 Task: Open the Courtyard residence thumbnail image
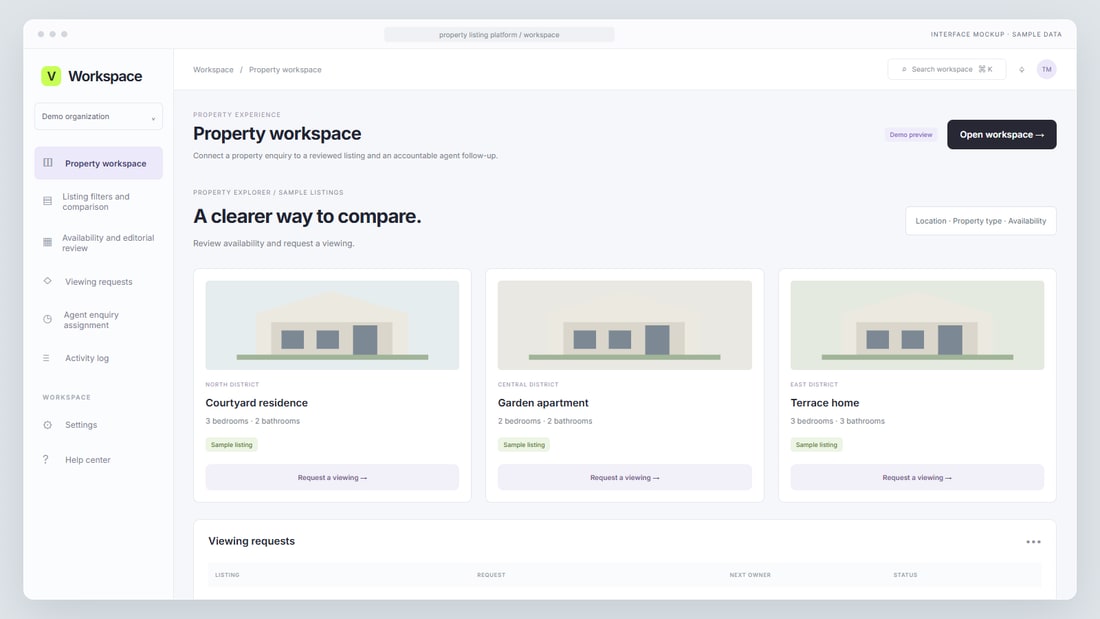pos(332,325)
